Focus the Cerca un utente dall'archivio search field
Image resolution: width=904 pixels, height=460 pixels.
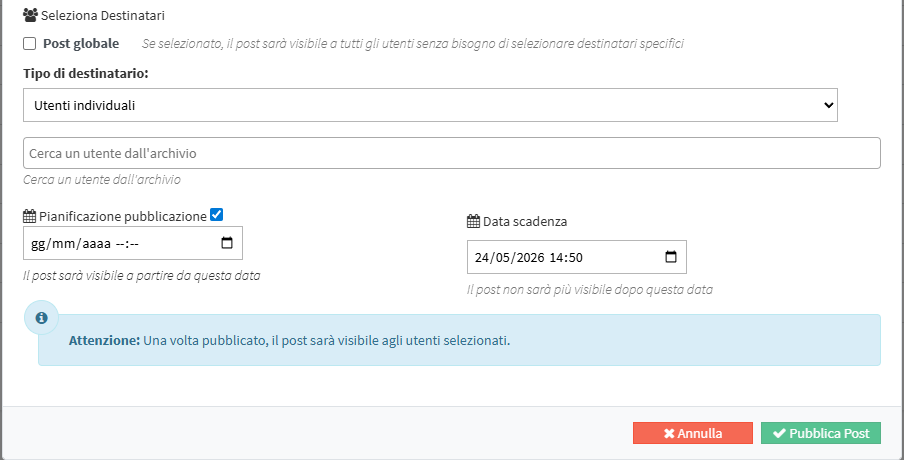click(x=451, y=153)
